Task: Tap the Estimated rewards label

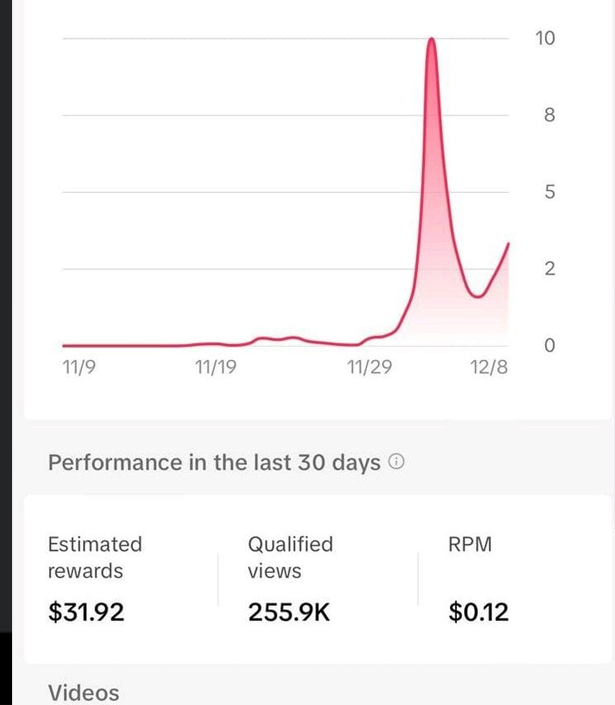Action: [x=95, y=557]
